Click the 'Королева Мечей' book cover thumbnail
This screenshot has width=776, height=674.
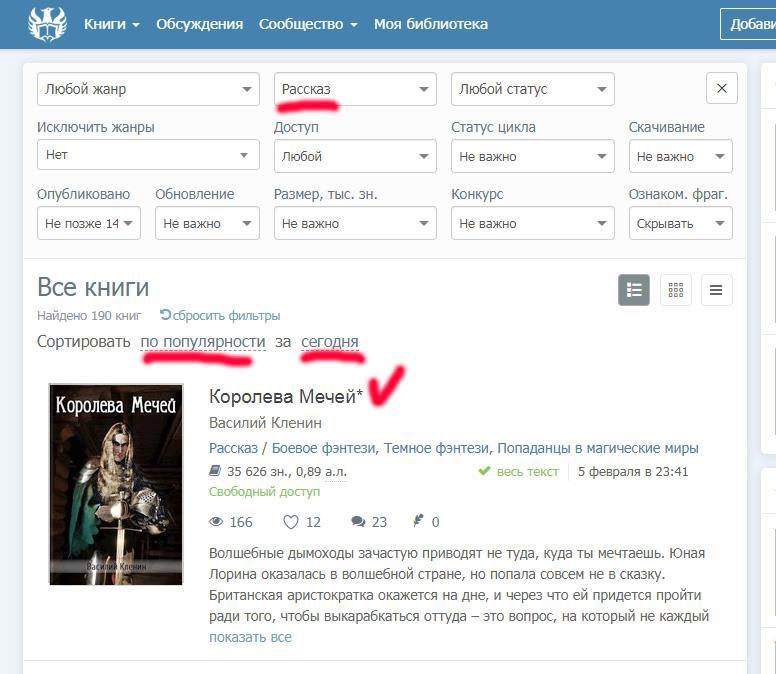coord(116,484)
